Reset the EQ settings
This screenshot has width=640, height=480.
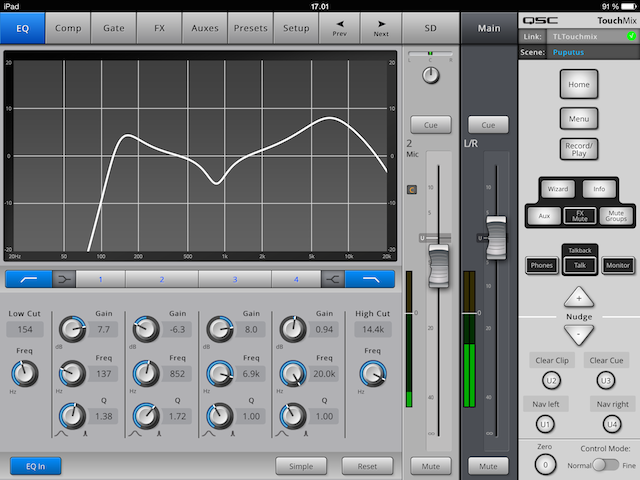pos(367,466)
